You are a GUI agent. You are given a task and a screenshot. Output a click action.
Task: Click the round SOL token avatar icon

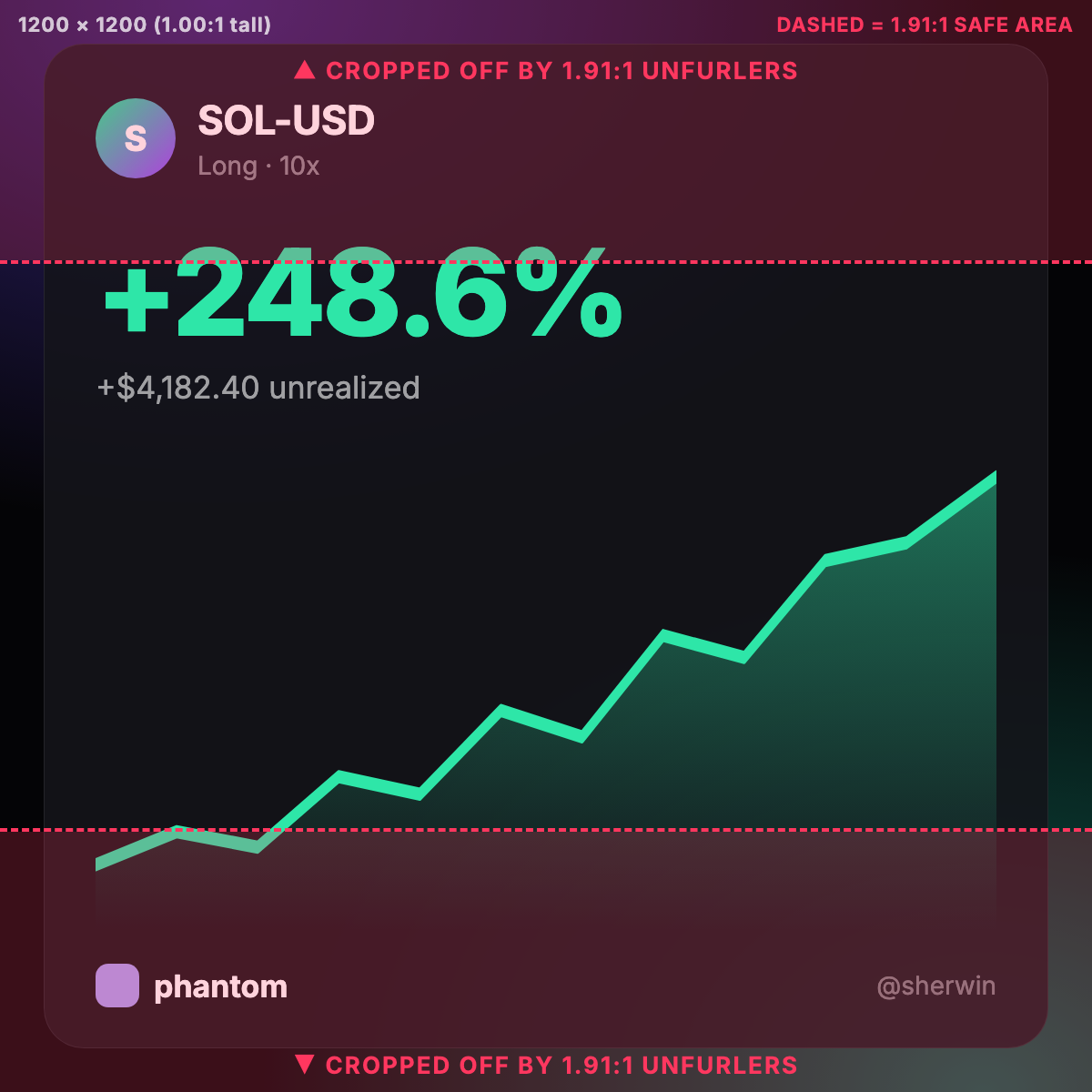tap(136, 138)
